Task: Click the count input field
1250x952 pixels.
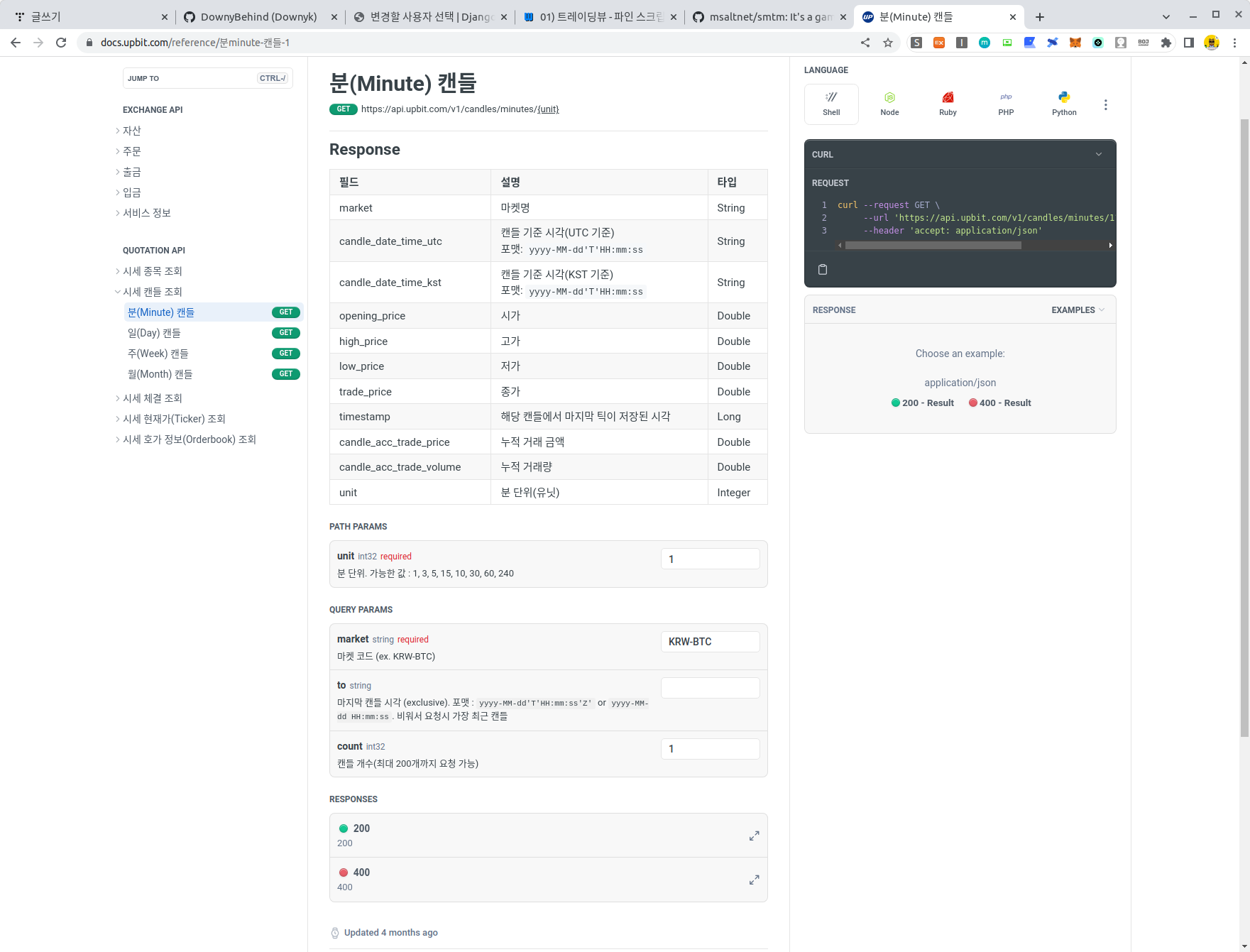Action: pyautogui.click(x=710, y=749)
